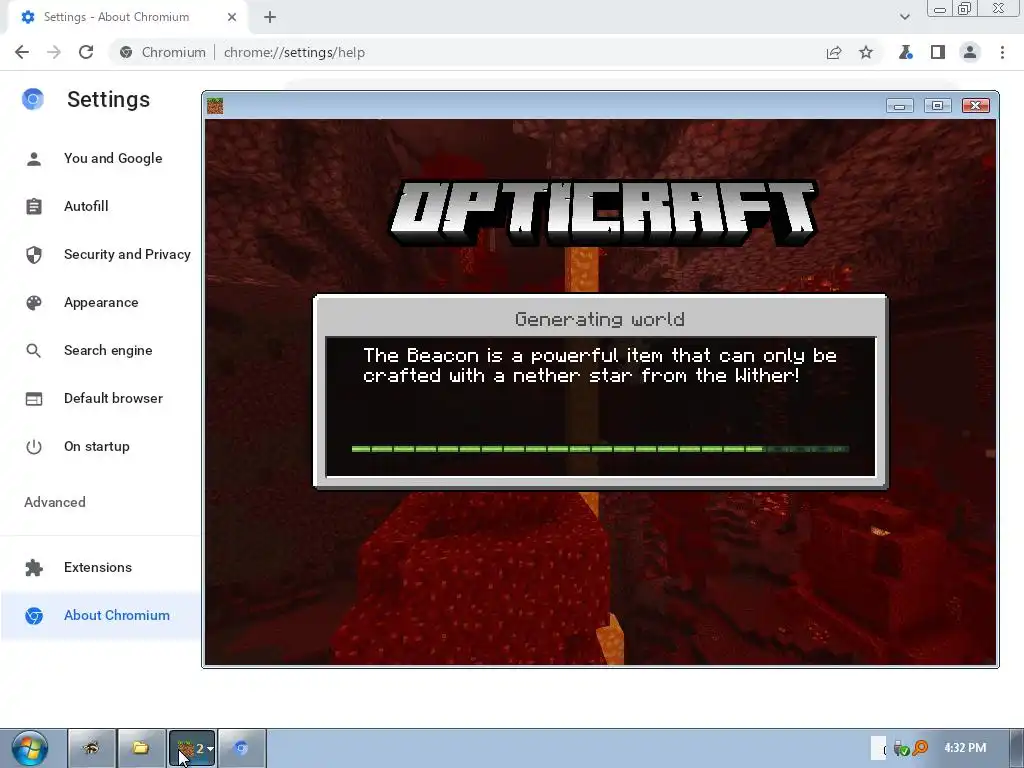
Task: Open File Explorer folder in taskbar
Action: coord(141,748)
